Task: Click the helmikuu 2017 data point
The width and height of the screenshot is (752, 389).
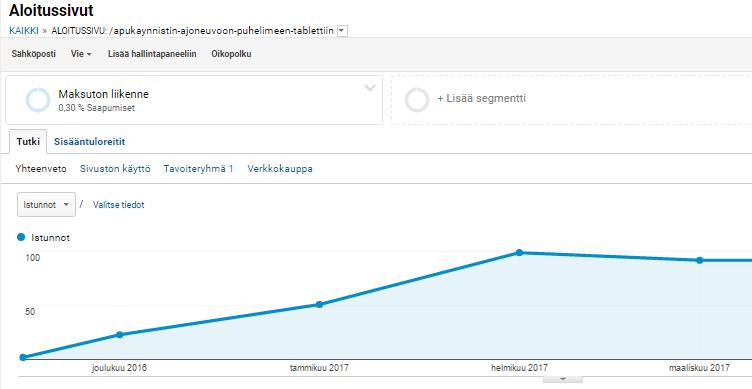Action: (519, 252)
